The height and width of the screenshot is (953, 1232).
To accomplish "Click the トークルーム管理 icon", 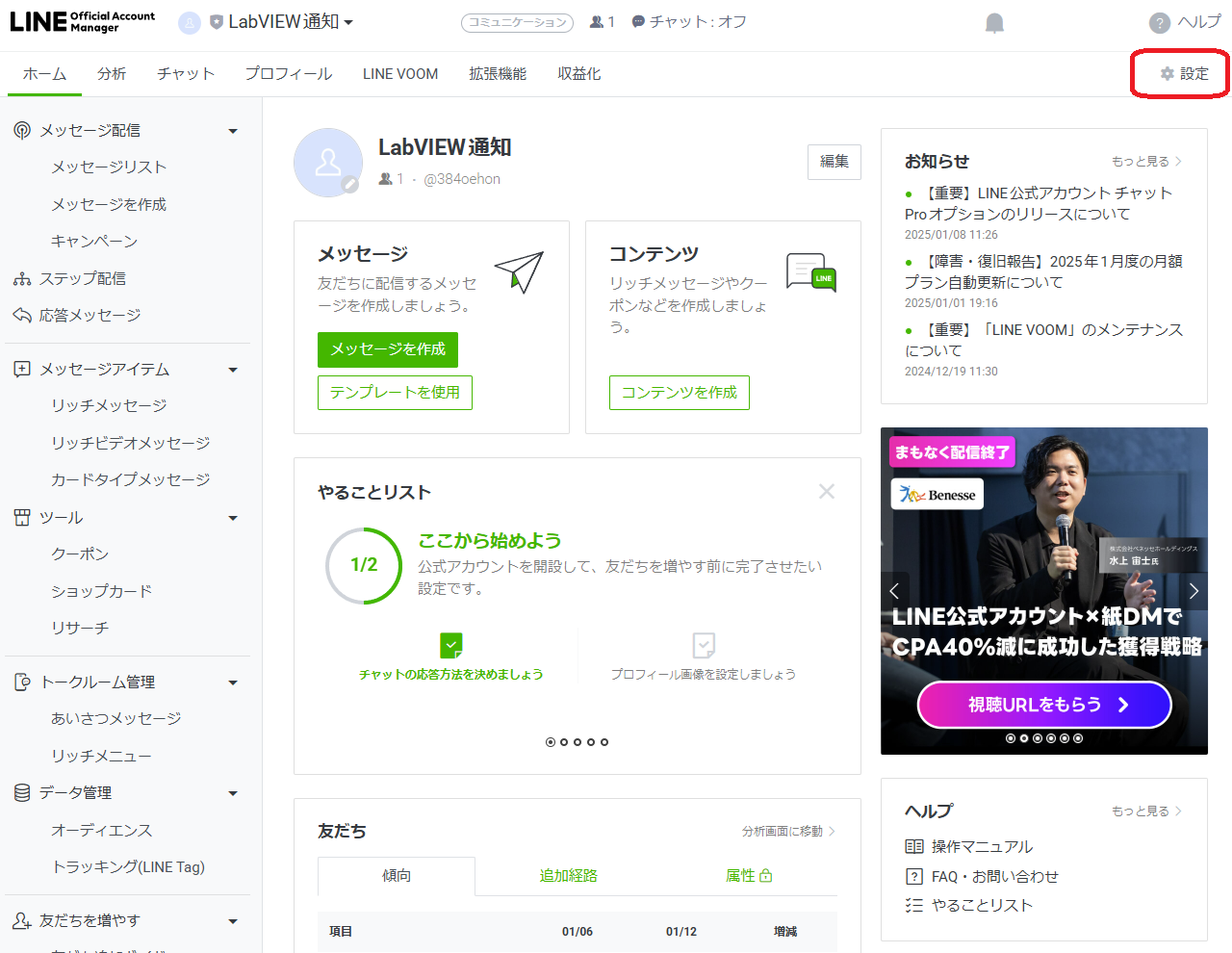I will click(22, 683).
